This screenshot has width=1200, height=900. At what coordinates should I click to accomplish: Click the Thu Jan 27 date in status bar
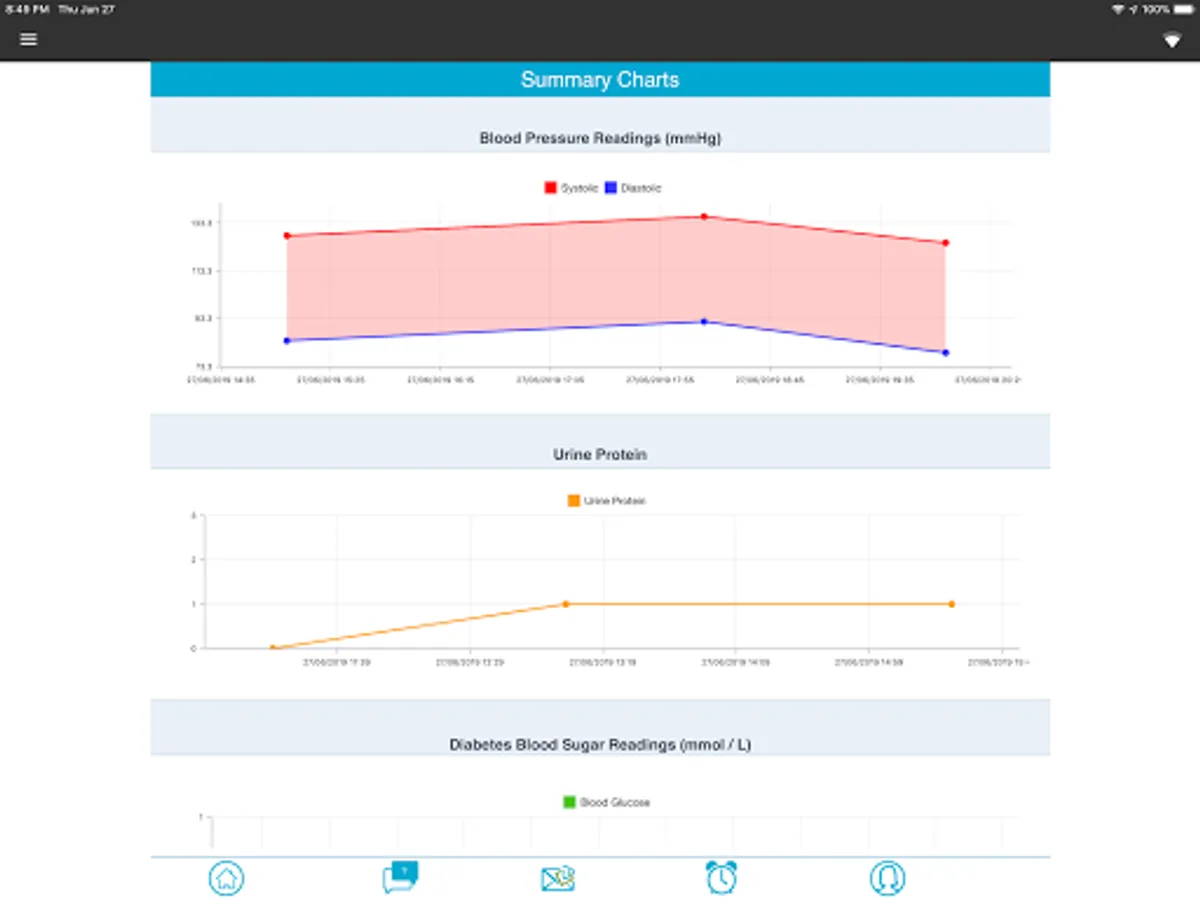pos(86,9)
